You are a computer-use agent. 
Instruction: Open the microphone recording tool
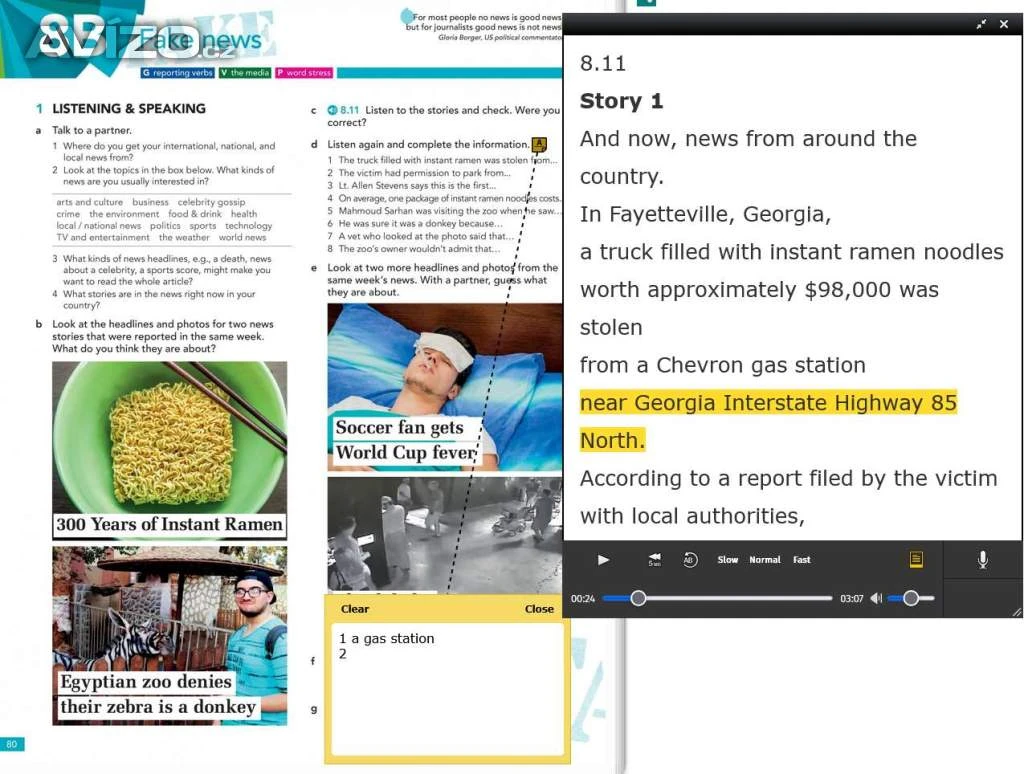point(983,560)
